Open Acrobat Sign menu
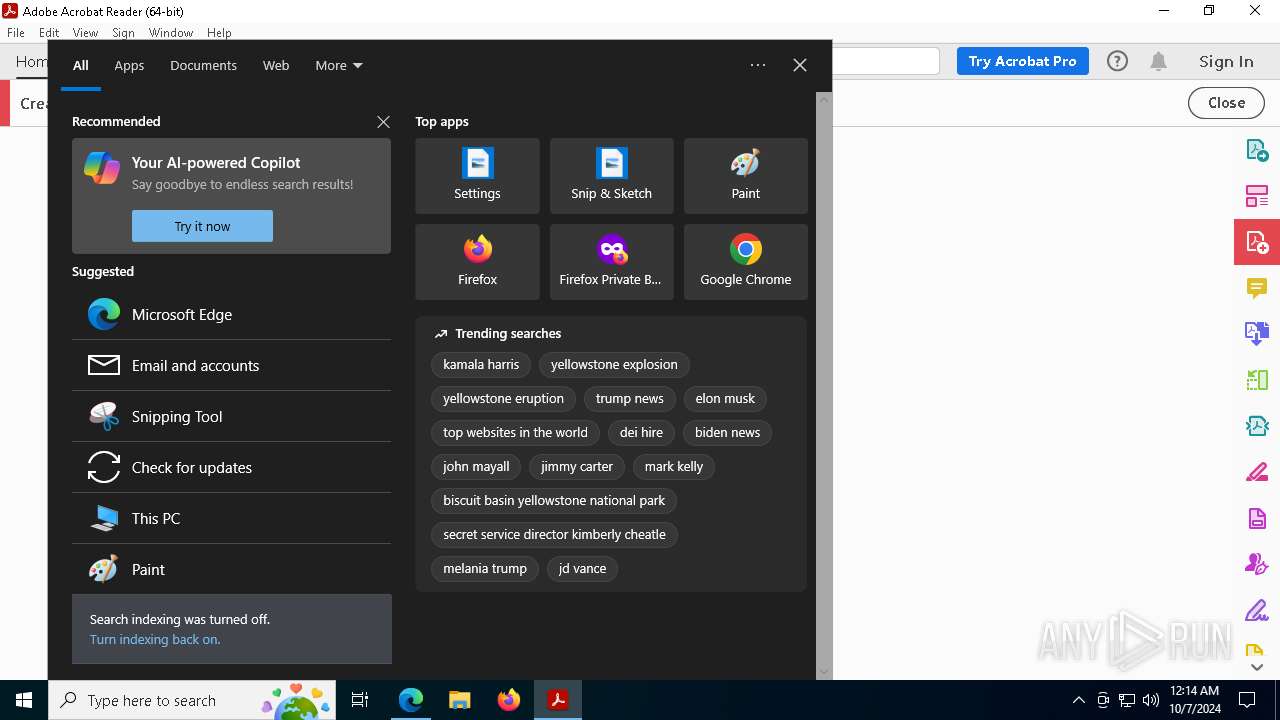 (123, 33)
